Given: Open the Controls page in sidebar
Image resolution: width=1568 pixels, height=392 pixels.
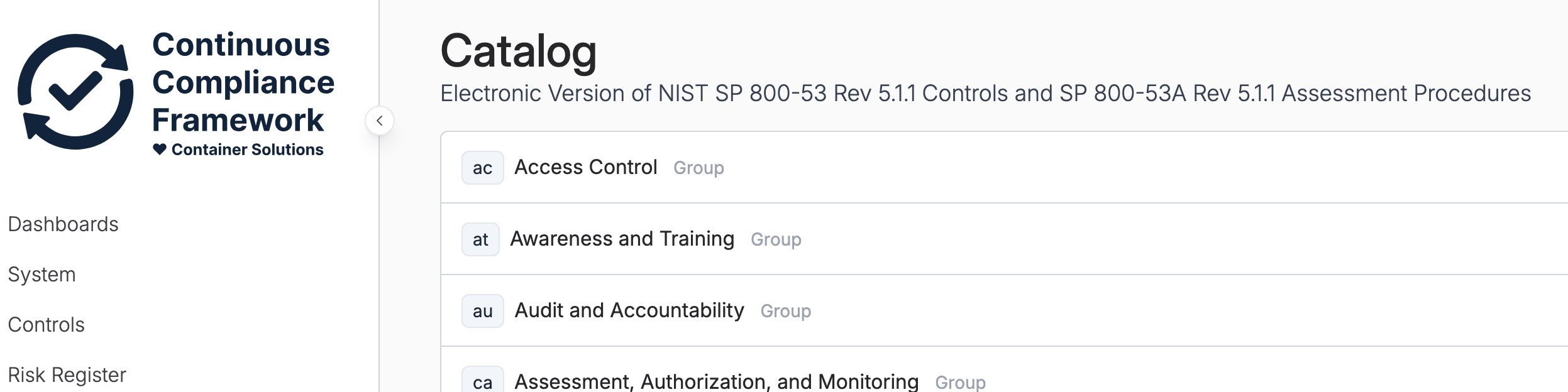Looking at the screenshot, I should point(46,325).
